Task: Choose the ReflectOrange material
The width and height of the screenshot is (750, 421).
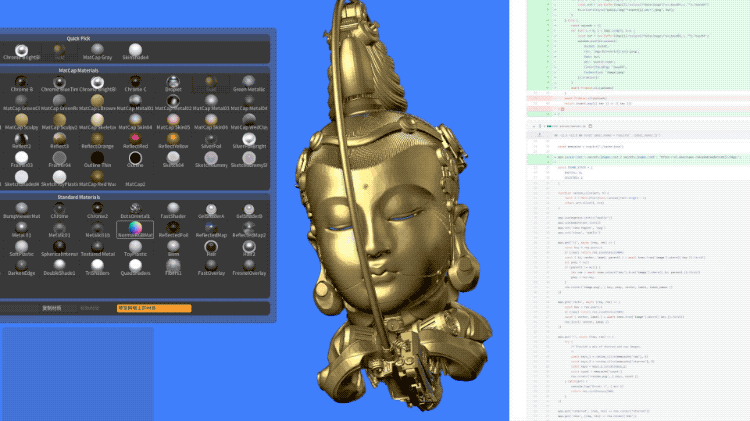Action: [x=97, y=141]
